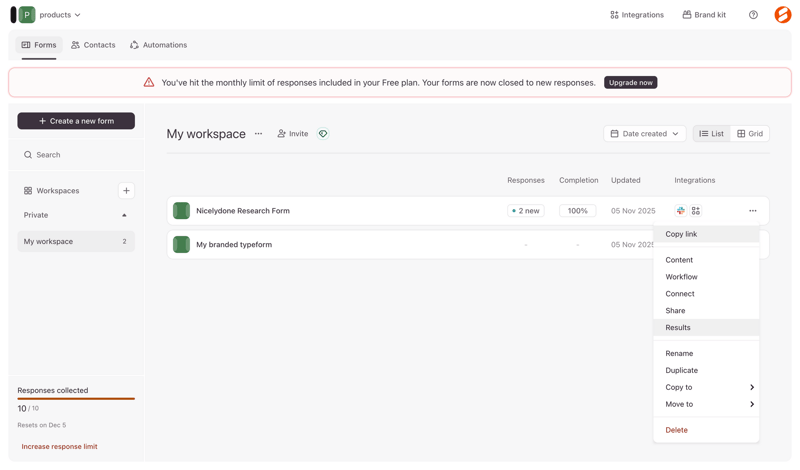Viewport: 800px width, 470px height.
Task: Click the Upgrade now button
Action: coord(630,83)
